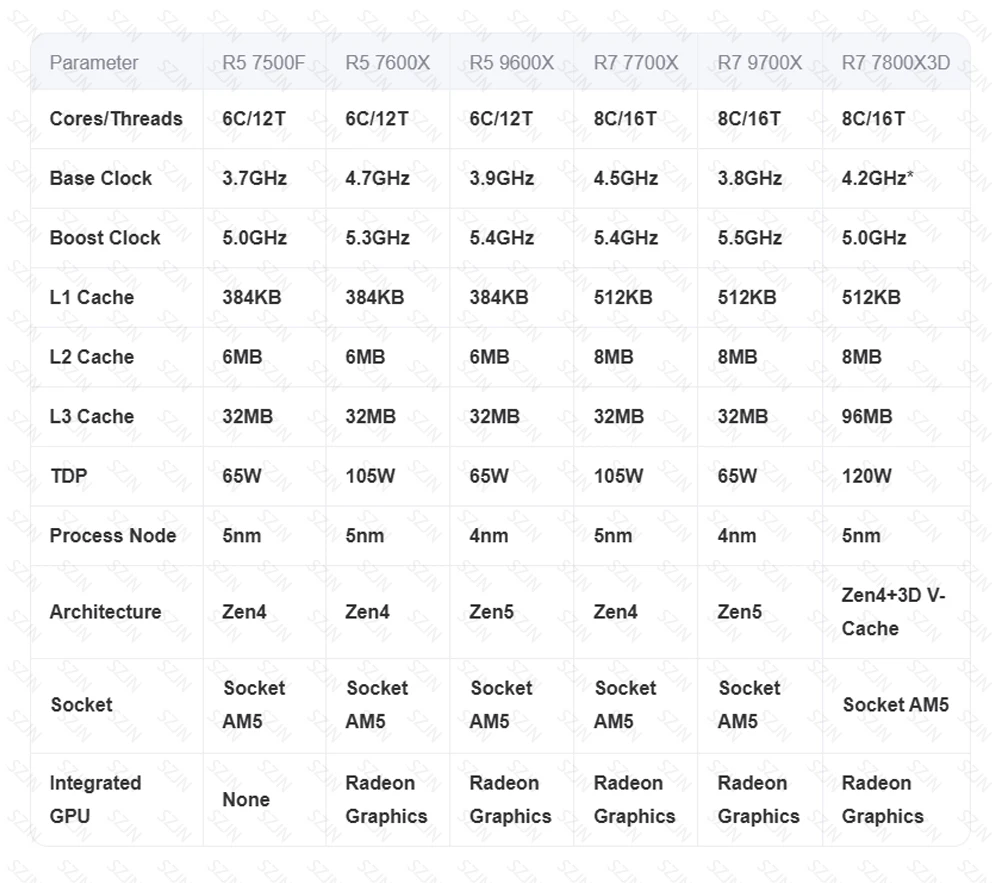Click the Process Node row label

tap(113, 535)
